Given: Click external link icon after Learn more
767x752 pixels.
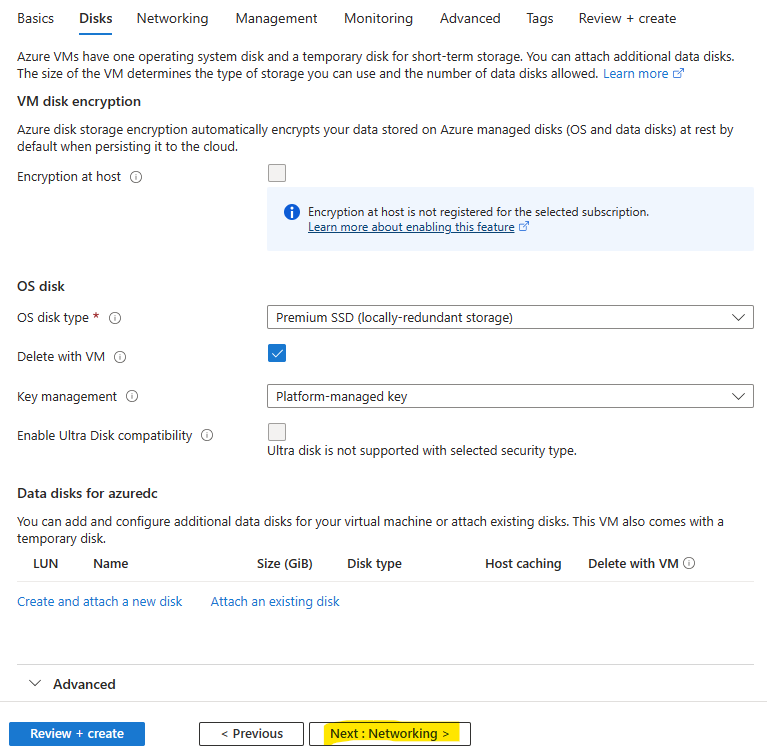Looking at the screenshot, I should tap(678, 73).
